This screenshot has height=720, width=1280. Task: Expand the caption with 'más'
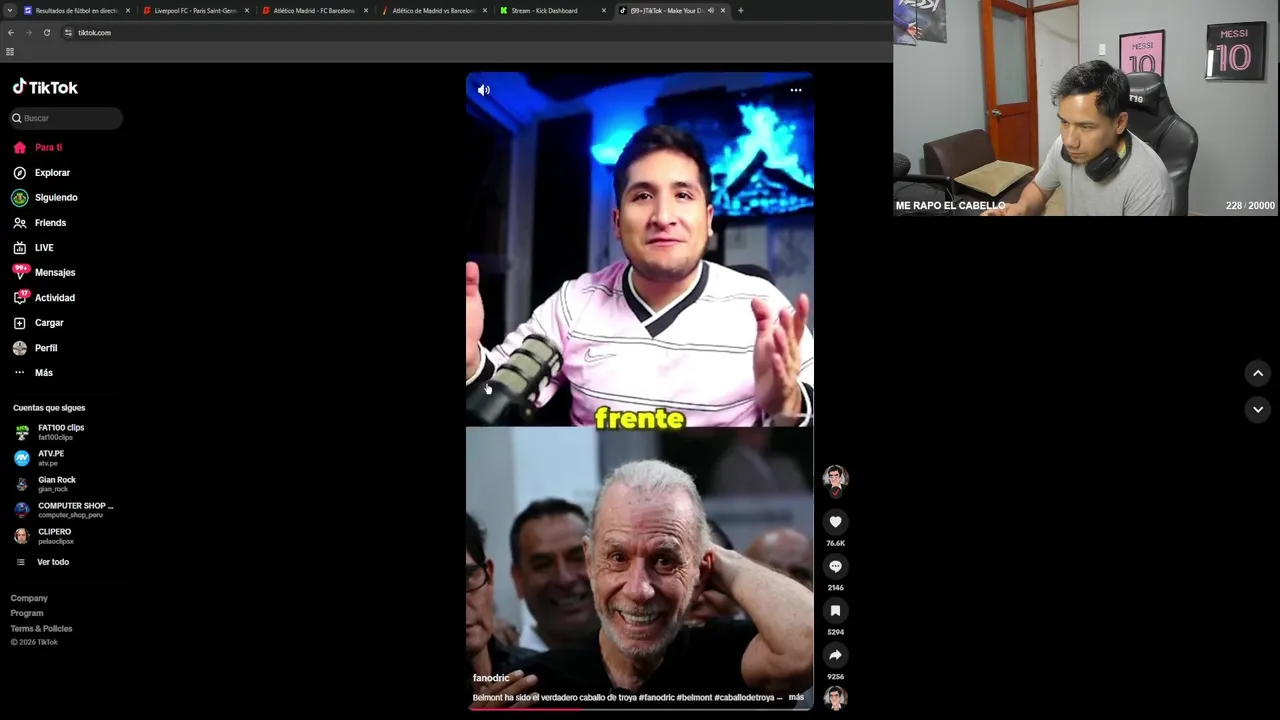coord(796,697)
